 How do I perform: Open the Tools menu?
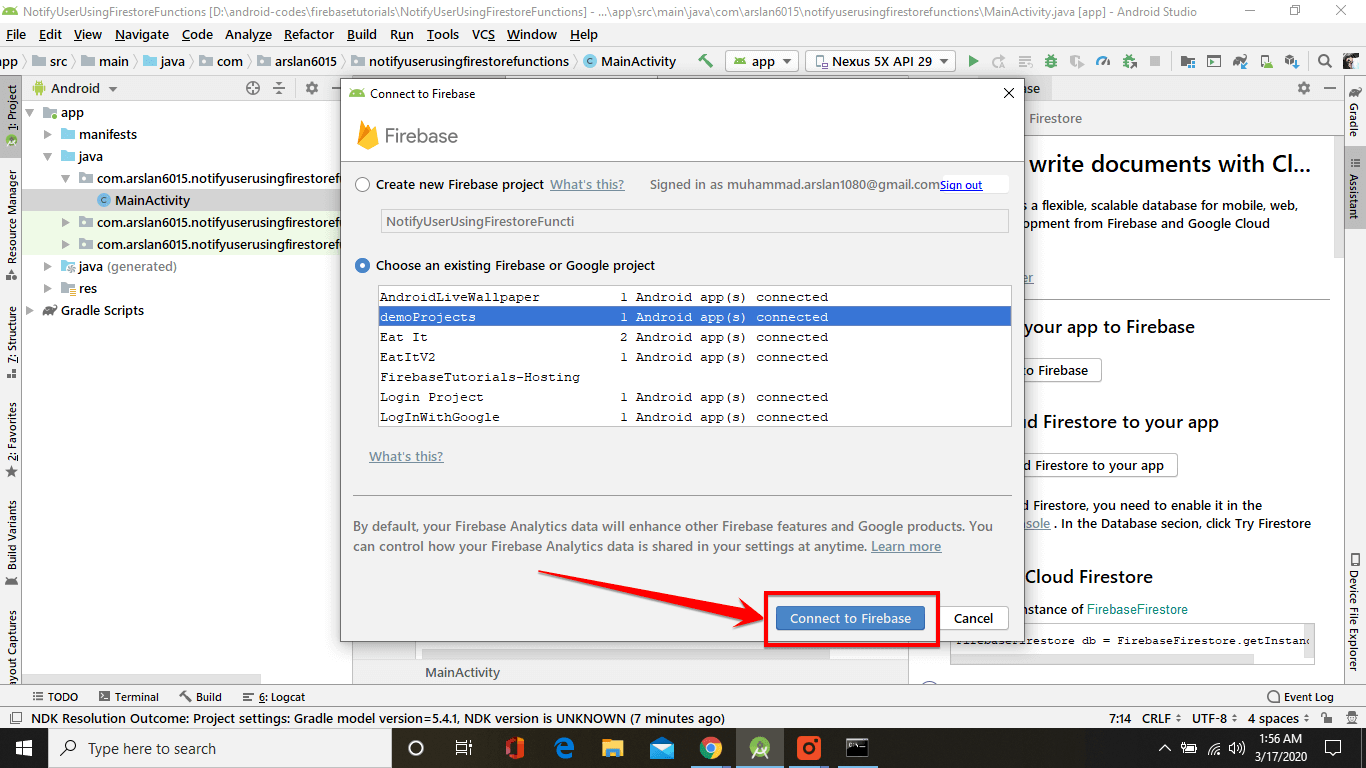(443, 34)
